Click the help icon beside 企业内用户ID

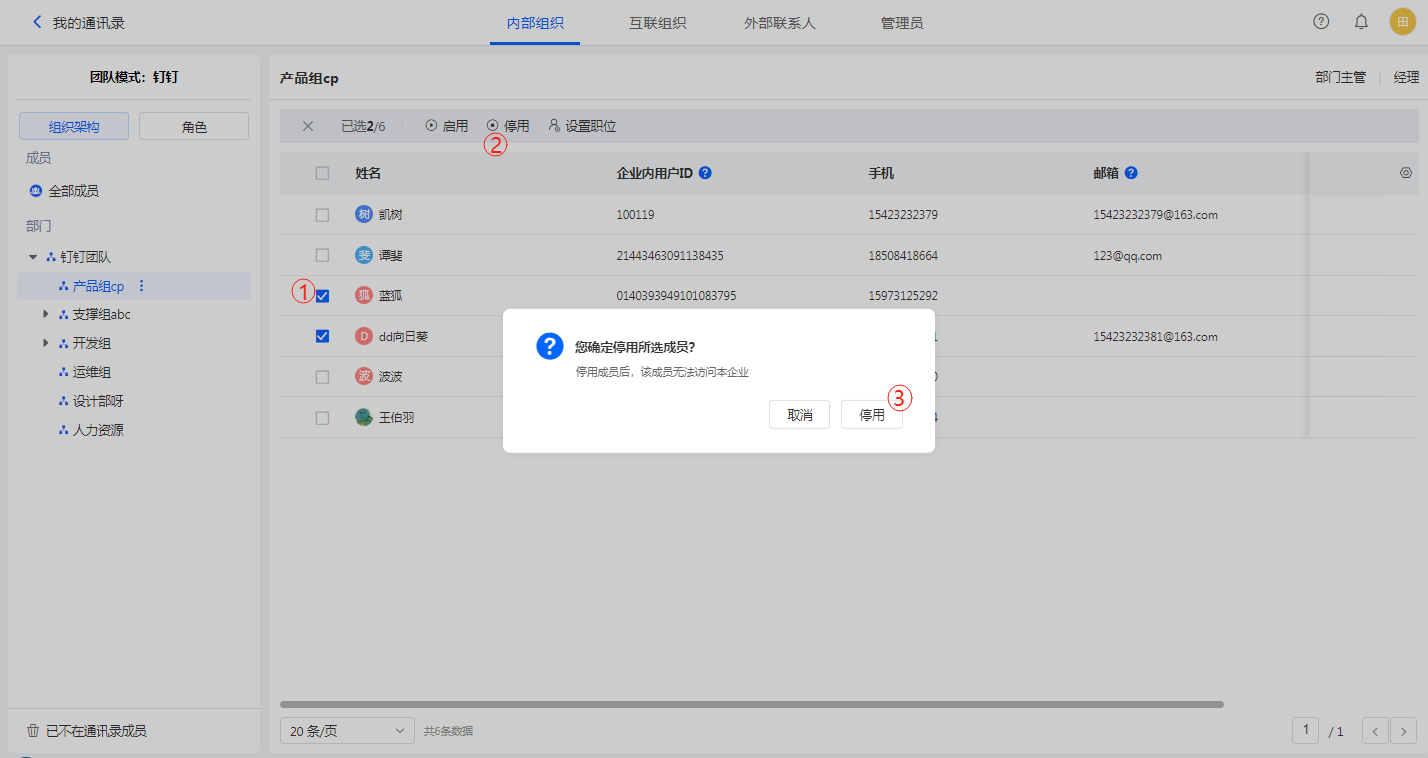[705, 173]
